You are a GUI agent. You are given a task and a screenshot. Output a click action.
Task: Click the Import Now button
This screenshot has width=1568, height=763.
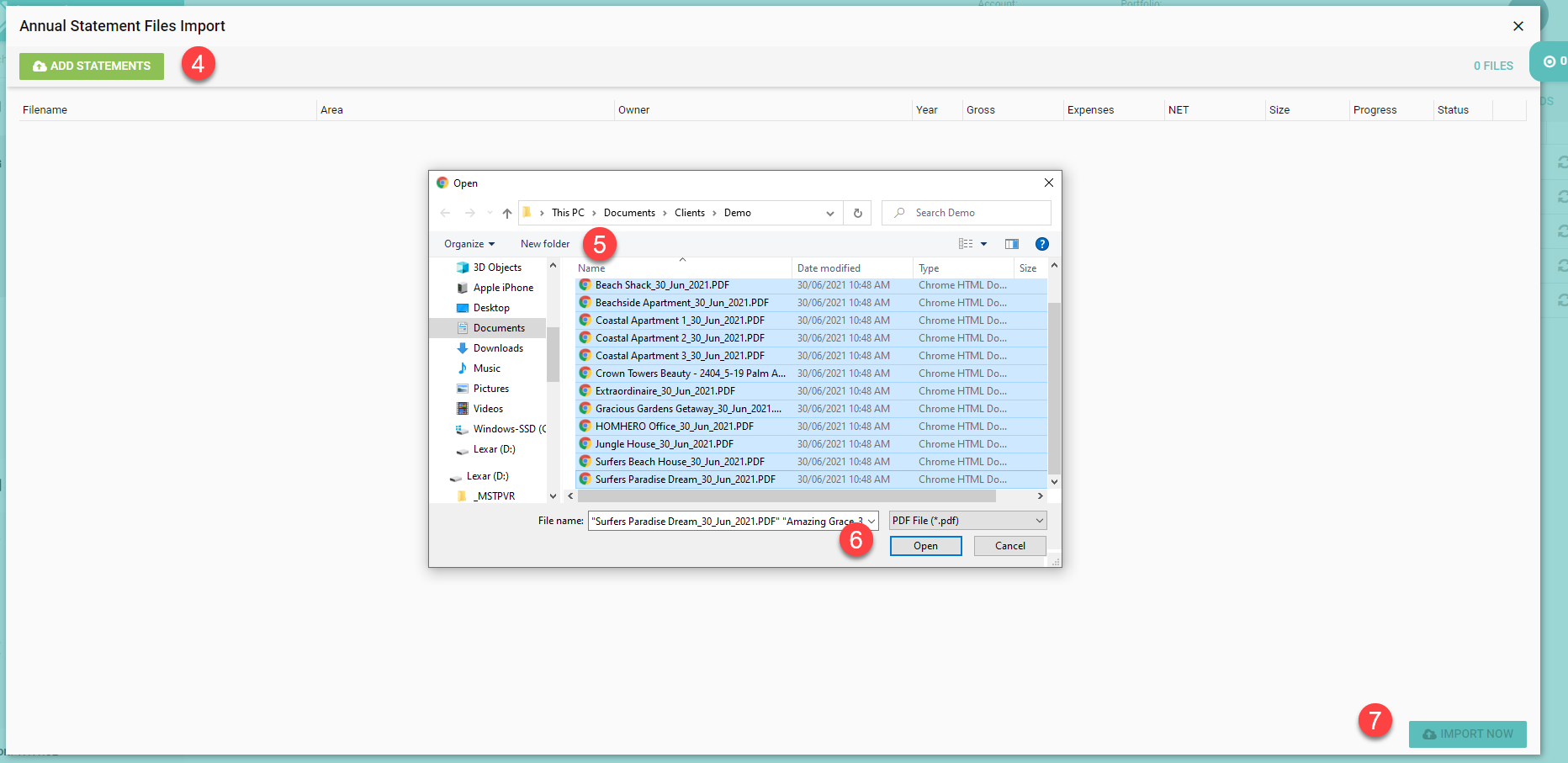tap(1467, 734)
